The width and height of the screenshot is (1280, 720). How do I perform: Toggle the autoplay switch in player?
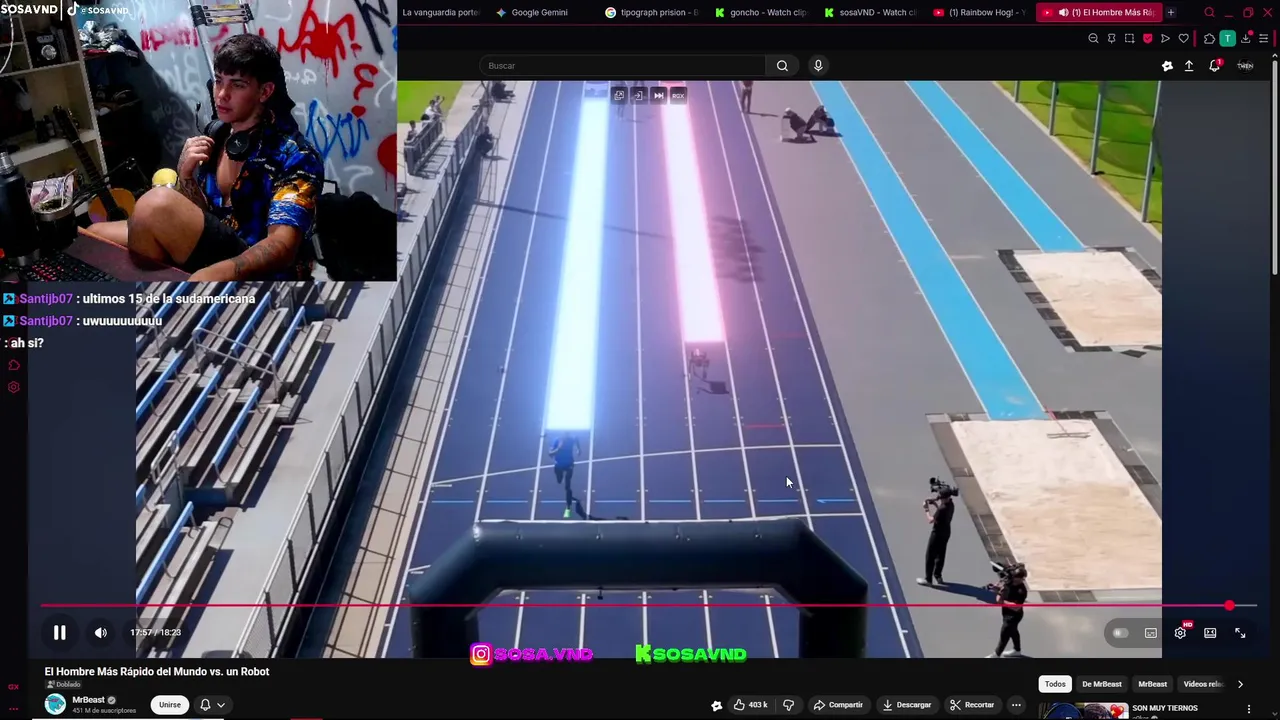point(1120,633)
